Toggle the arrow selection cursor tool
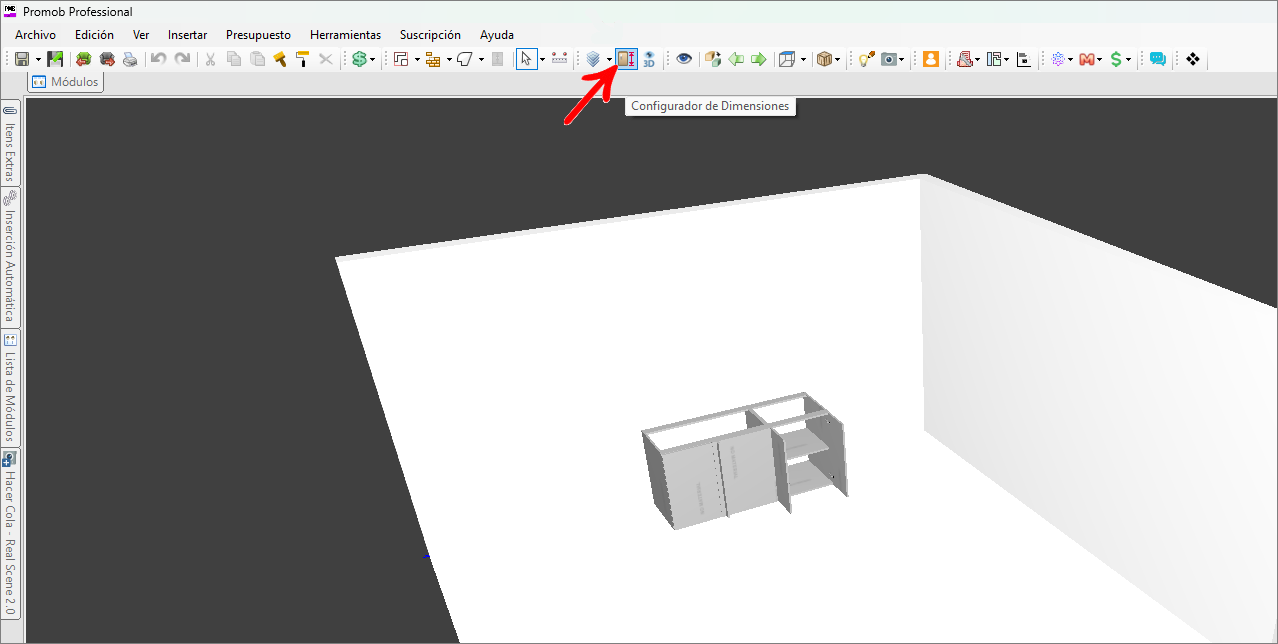 [x=526, y=59]
